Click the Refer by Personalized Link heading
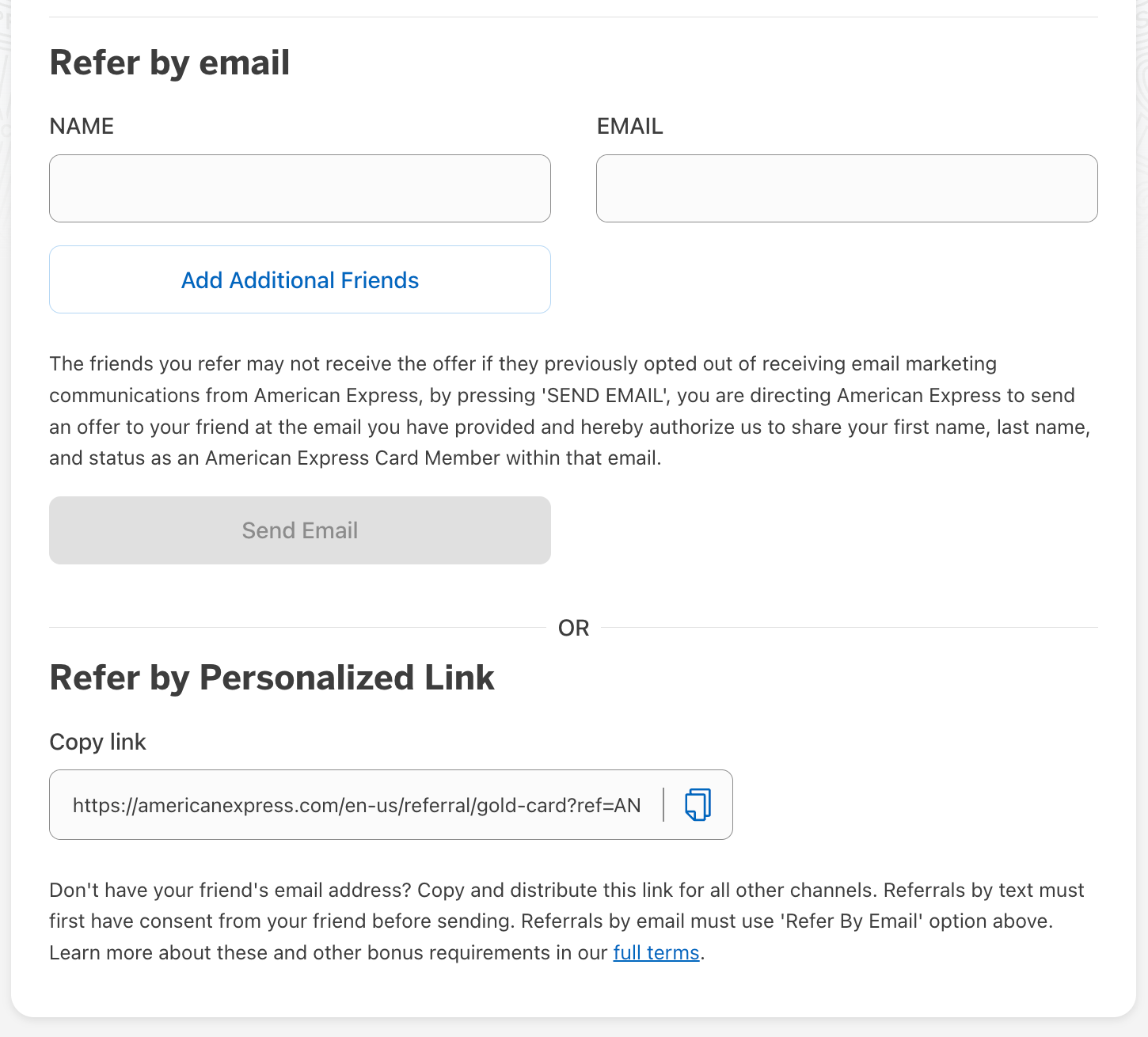Screen dimensions: 1148x1037 coord(272,678)
